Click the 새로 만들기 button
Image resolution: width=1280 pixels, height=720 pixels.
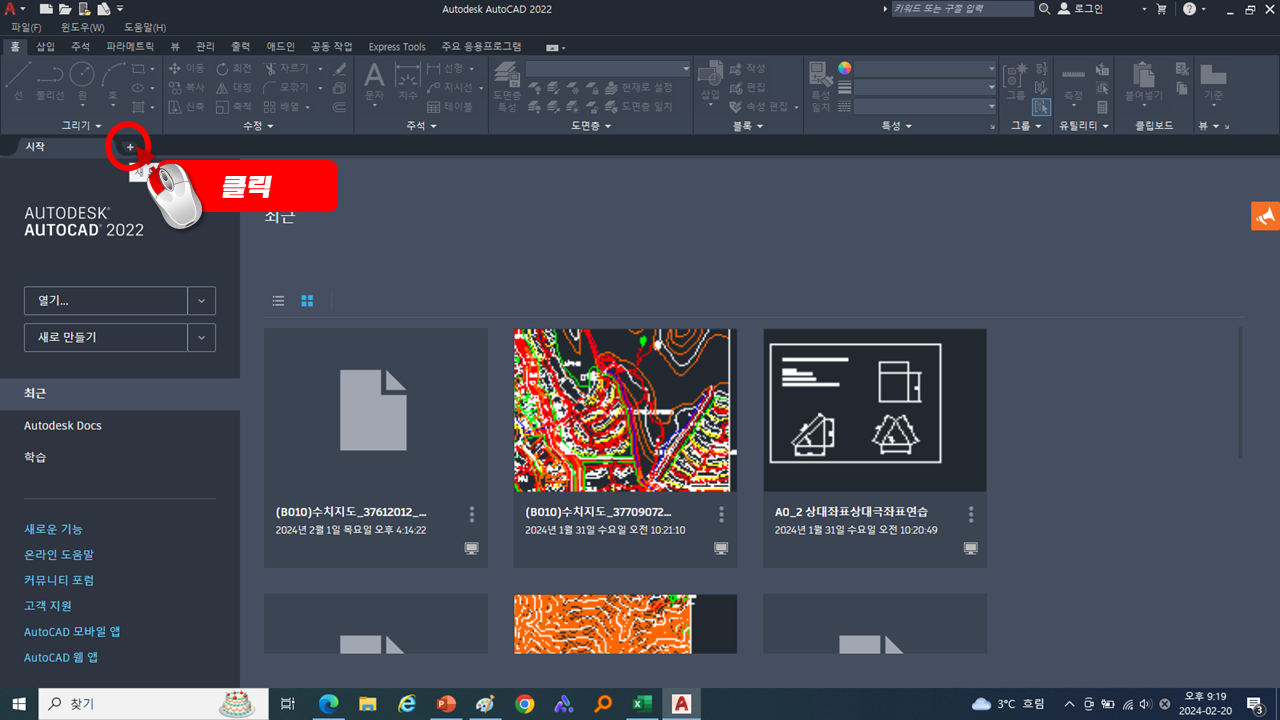(106, 338)
